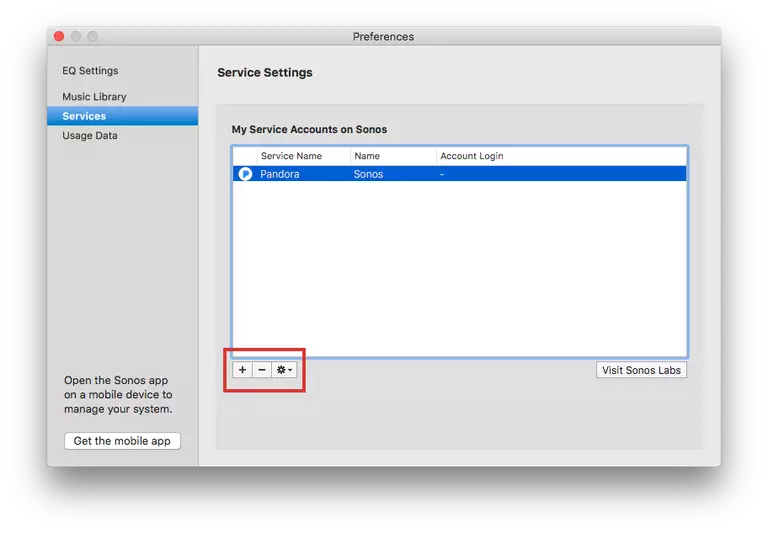768x534 pixels.
Task: Go to the Usage Data section
Action: [x=90, y=136]
